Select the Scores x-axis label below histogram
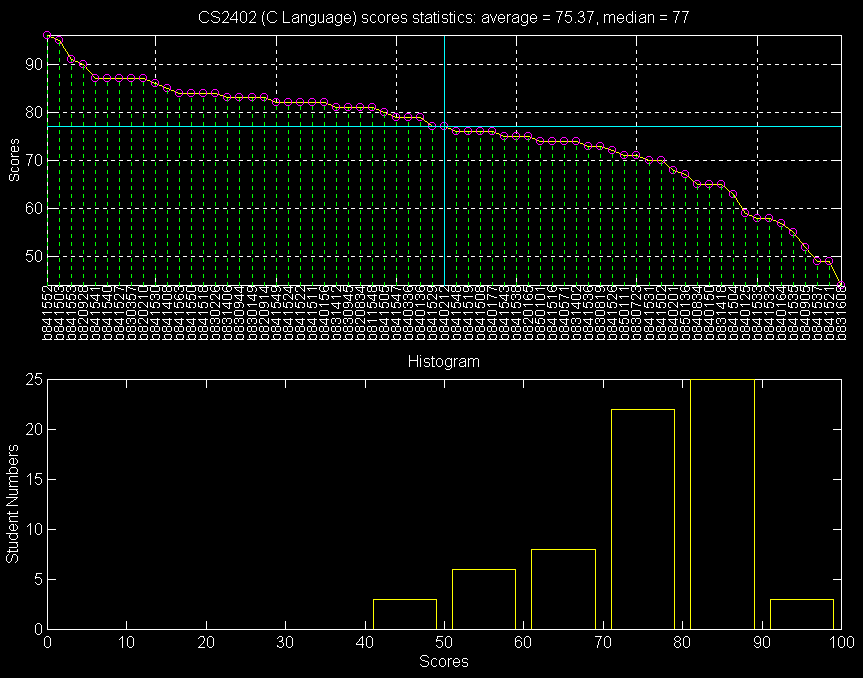Viewport: 863px width, 678px height. [x=443, y=661]
